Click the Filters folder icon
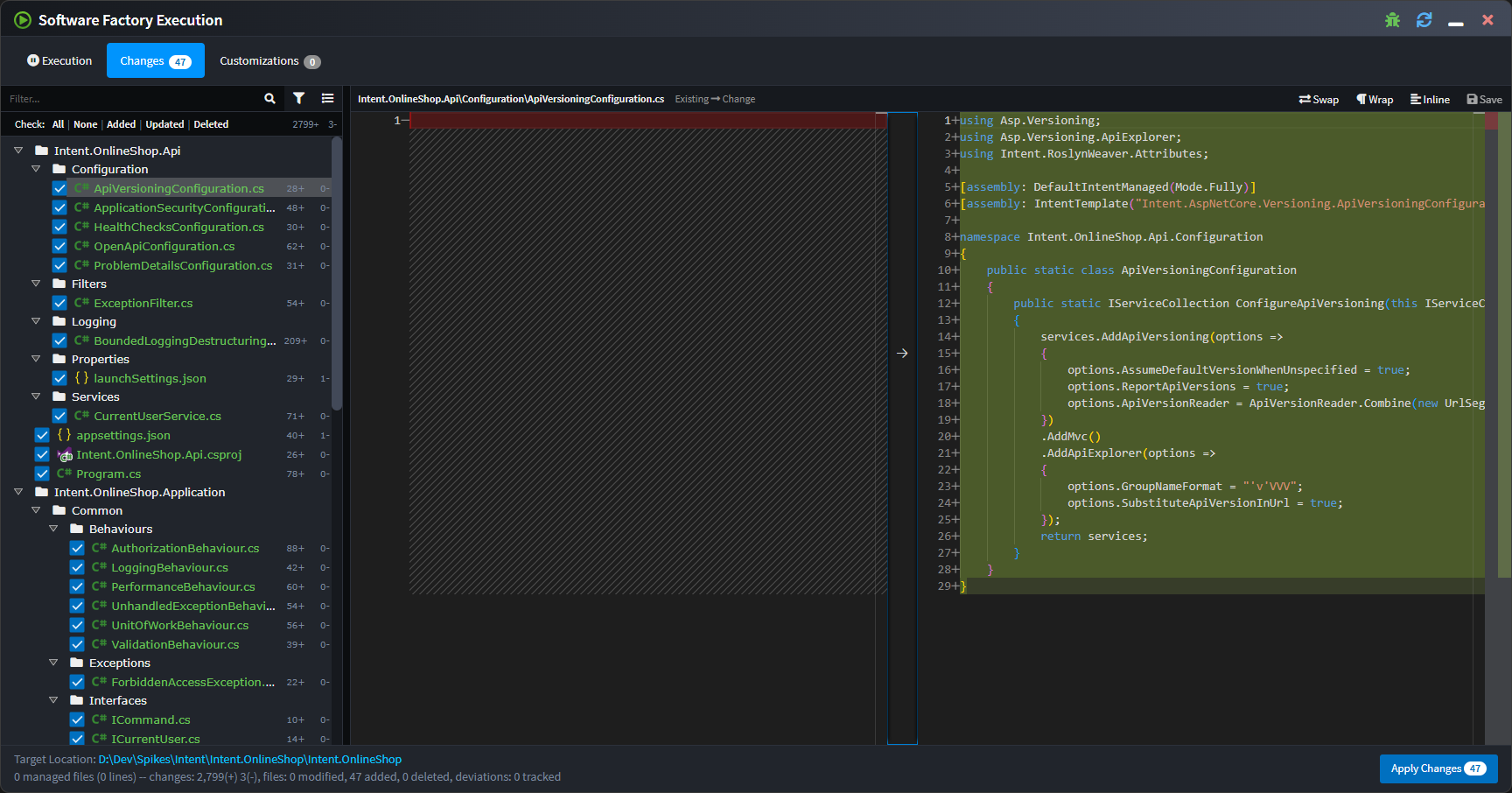 [x=59, y=284]
